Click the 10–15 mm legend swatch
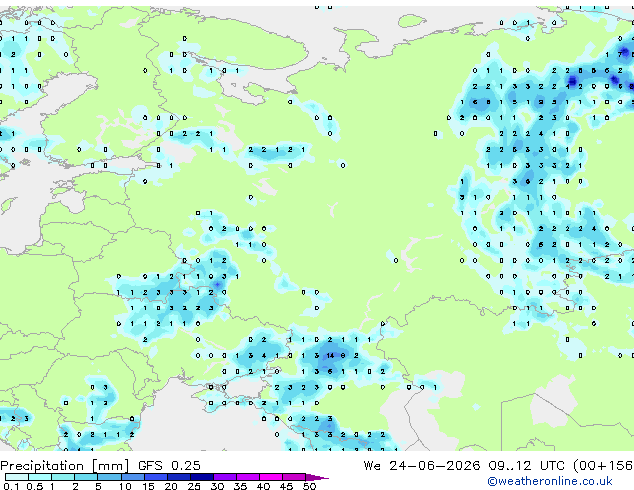 point(133,477)
